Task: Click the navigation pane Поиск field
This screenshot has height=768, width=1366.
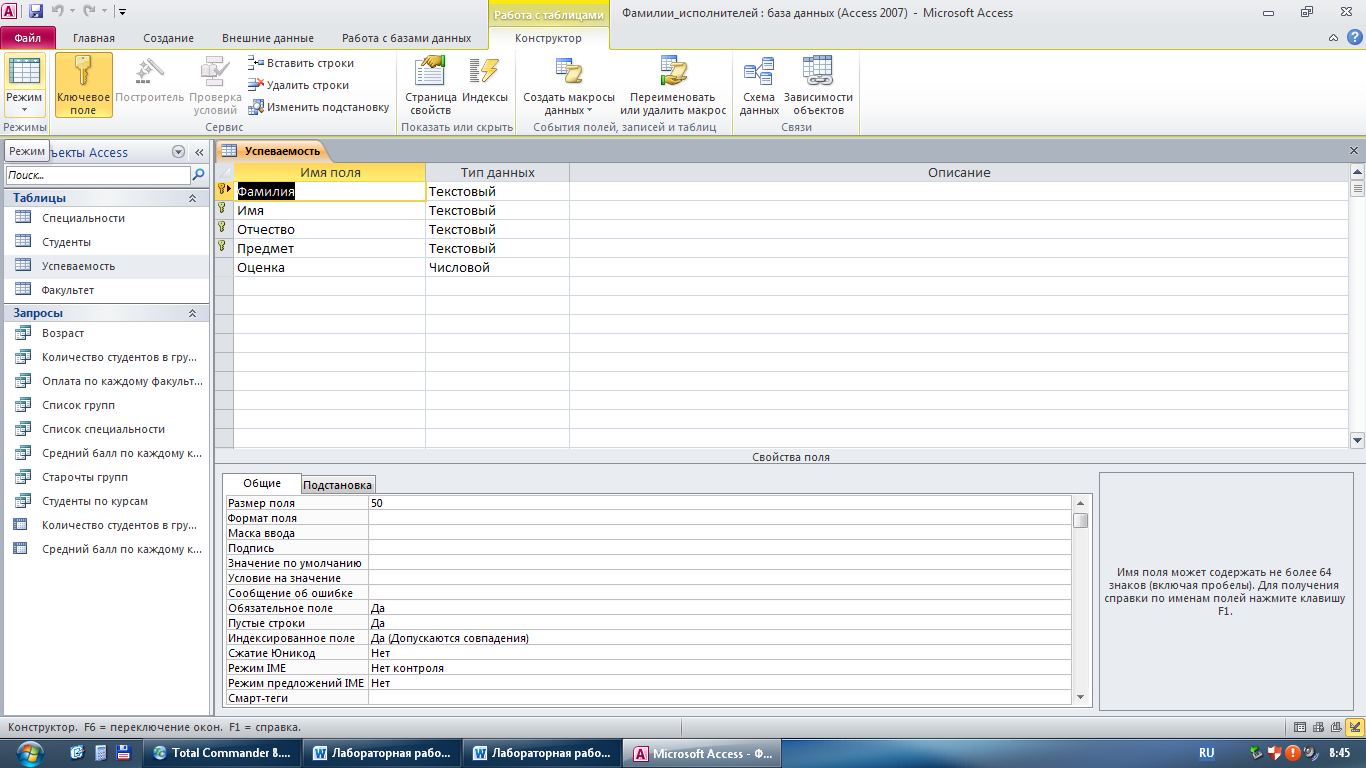Action: [97, 175]
